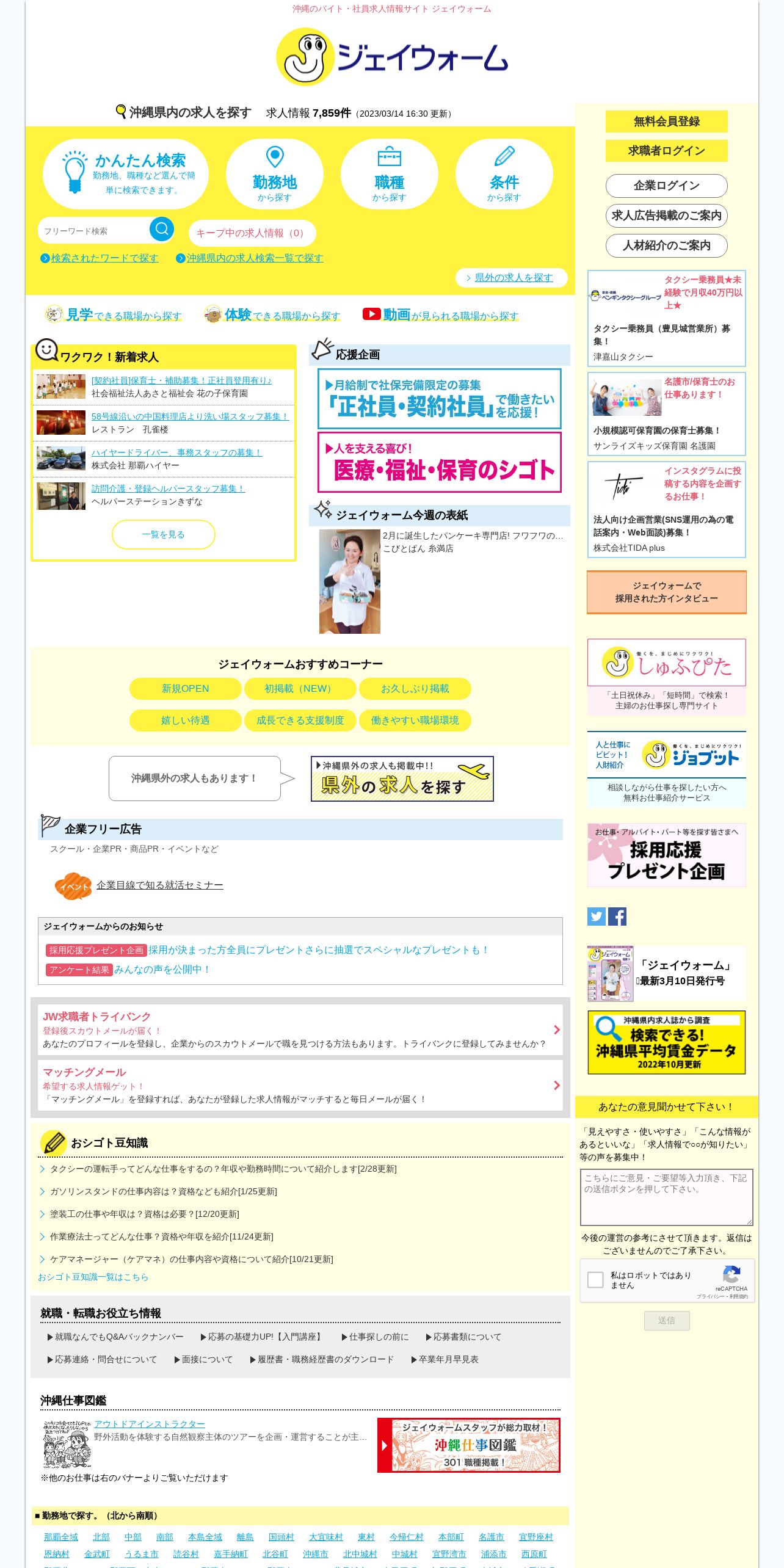Select the お久しぶり掲載 category pill

click(415, 689)
